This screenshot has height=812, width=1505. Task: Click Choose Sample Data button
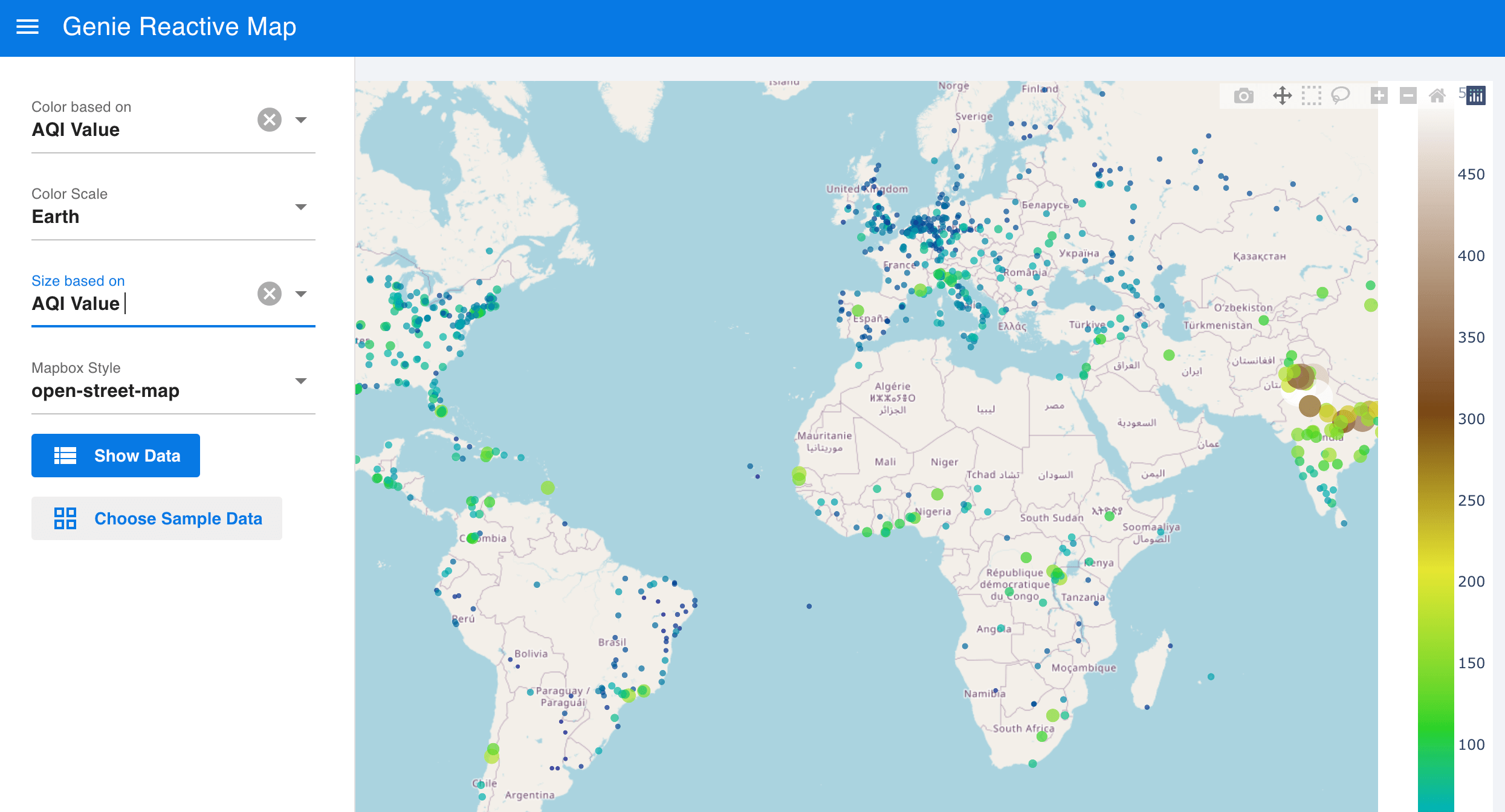[x=157, y=518]
